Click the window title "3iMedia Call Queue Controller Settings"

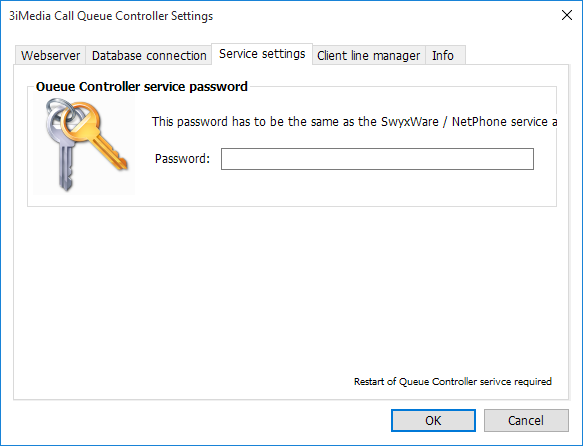[111, 16]
